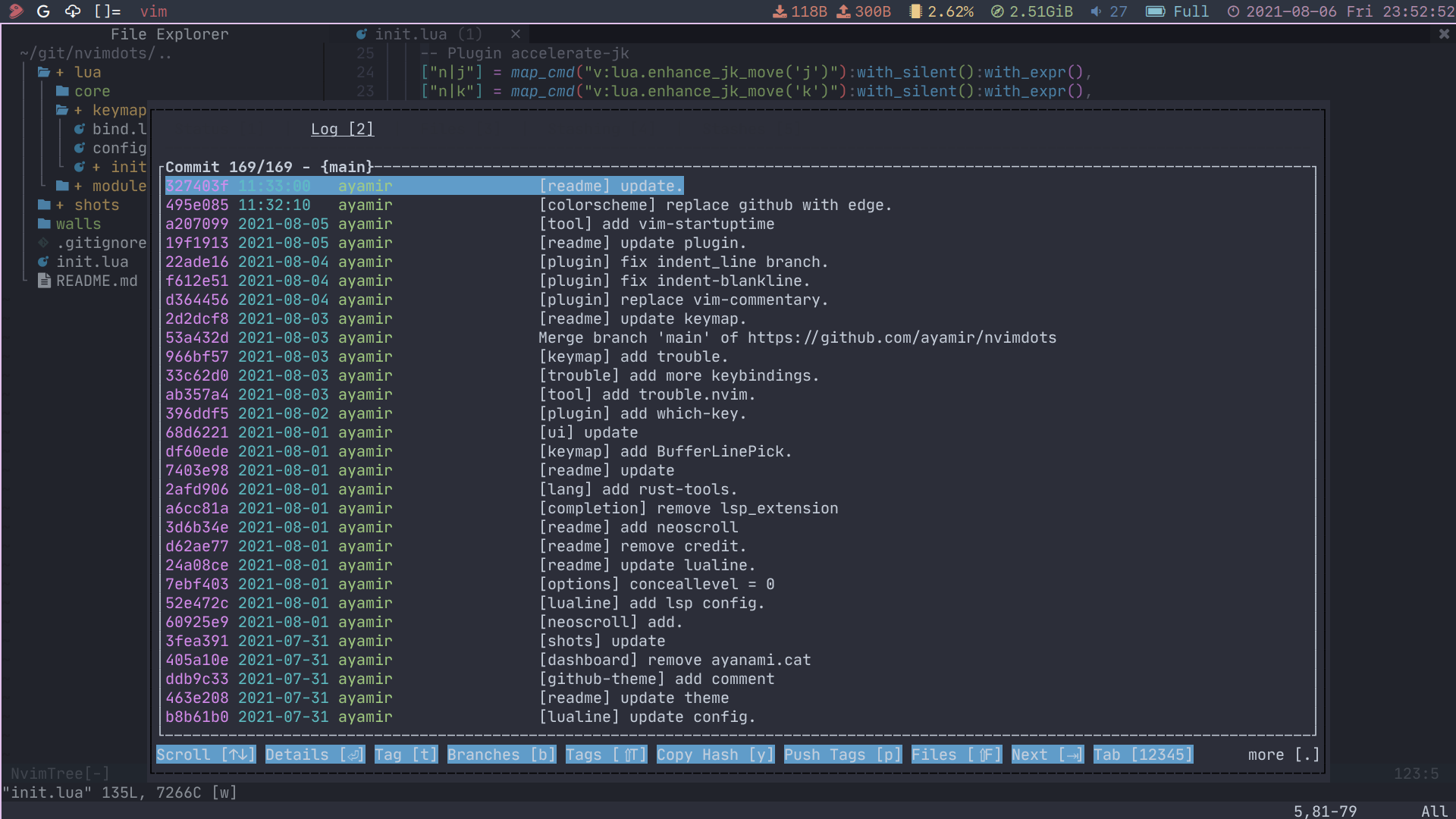The height and width of the screenshot is (819, 1456).
Task: Expand the shots folder in tree
Action: 96,205
